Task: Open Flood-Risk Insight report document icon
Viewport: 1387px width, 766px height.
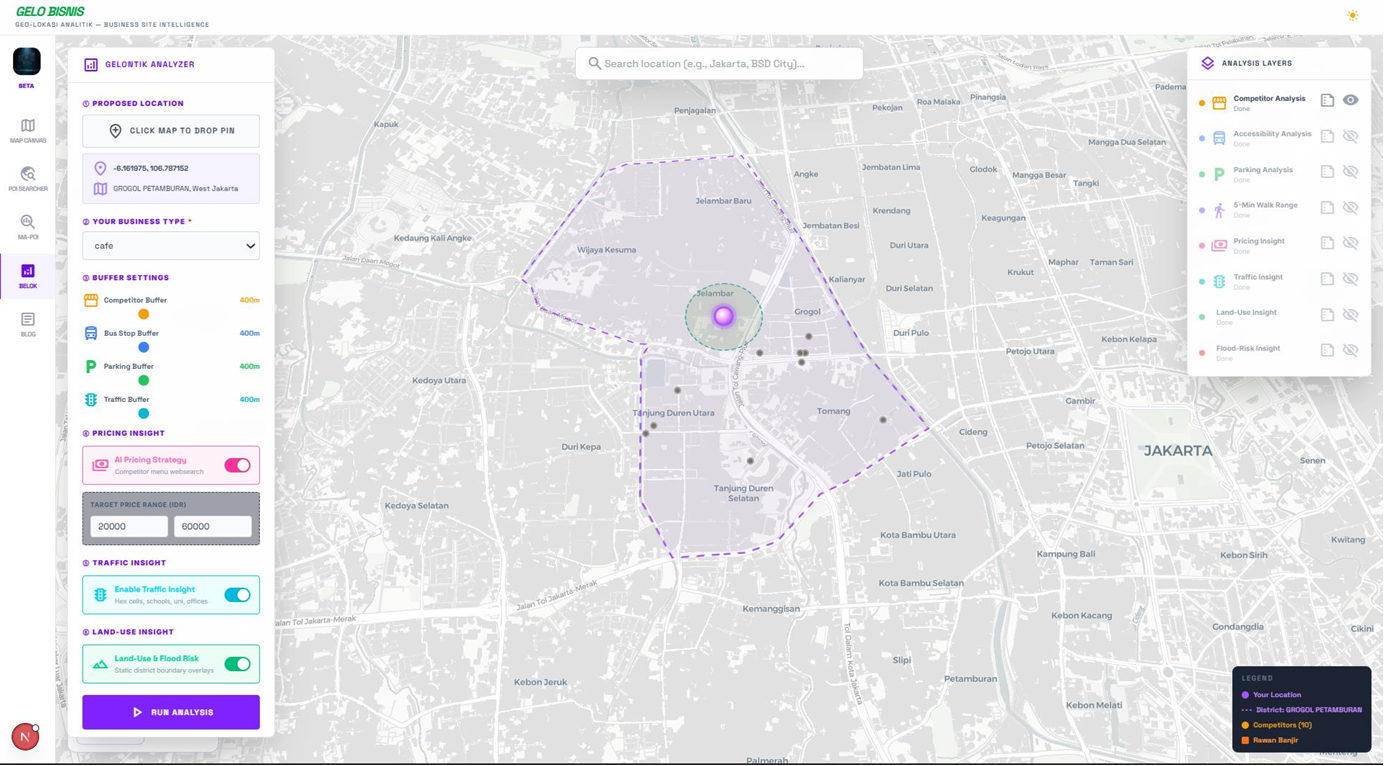Action: point(1331,352)
